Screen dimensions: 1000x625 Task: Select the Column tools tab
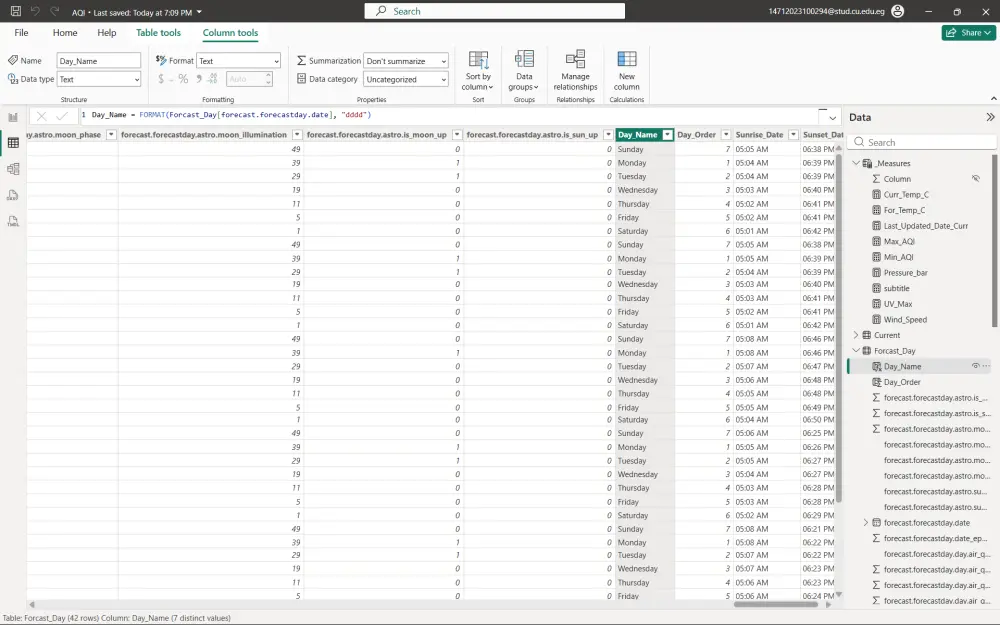click(x=230, y=33)
